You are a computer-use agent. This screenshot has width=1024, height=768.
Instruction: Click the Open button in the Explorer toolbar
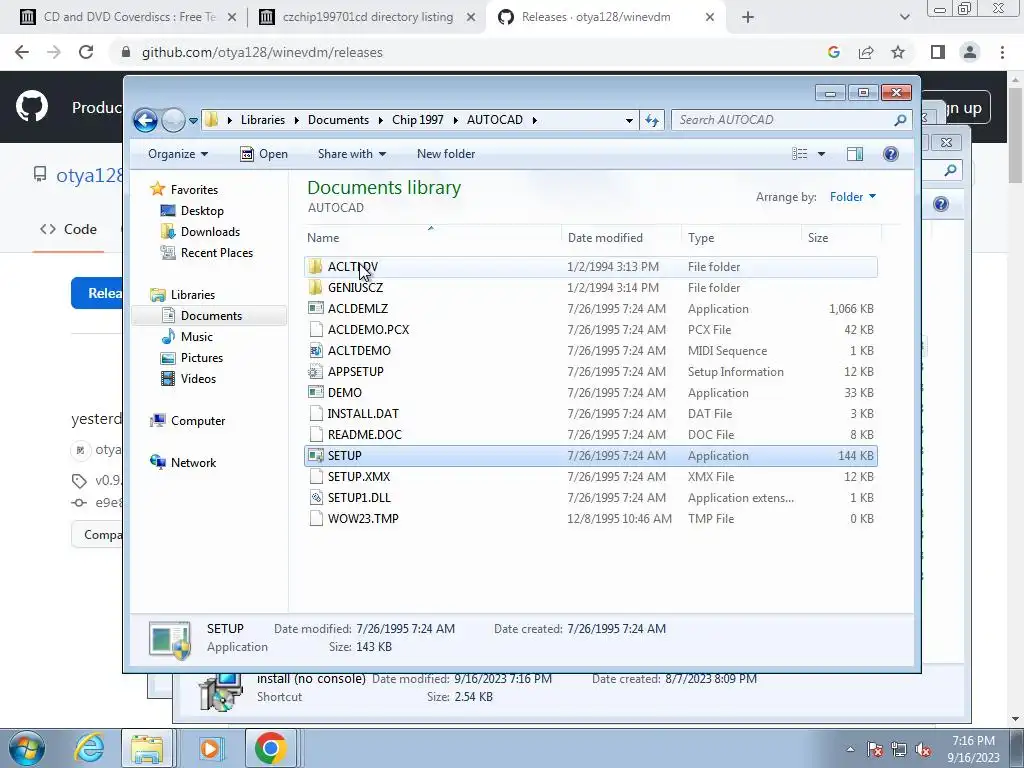pyautogui.click(x=264, y=154)
